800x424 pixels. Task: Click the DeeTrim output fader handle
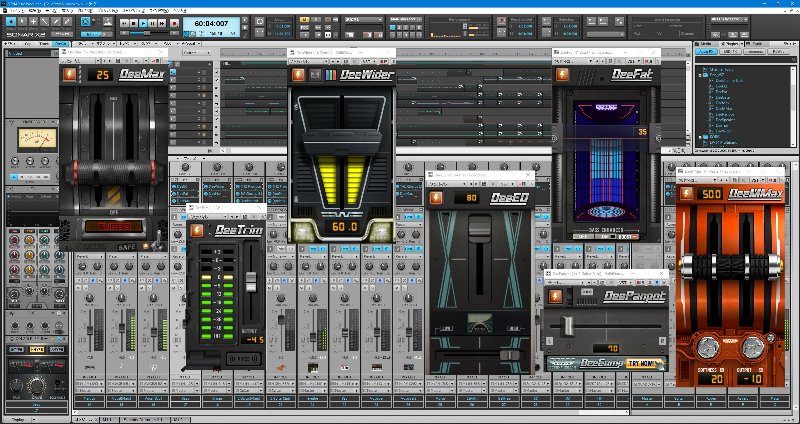click(x=251, y=282)
